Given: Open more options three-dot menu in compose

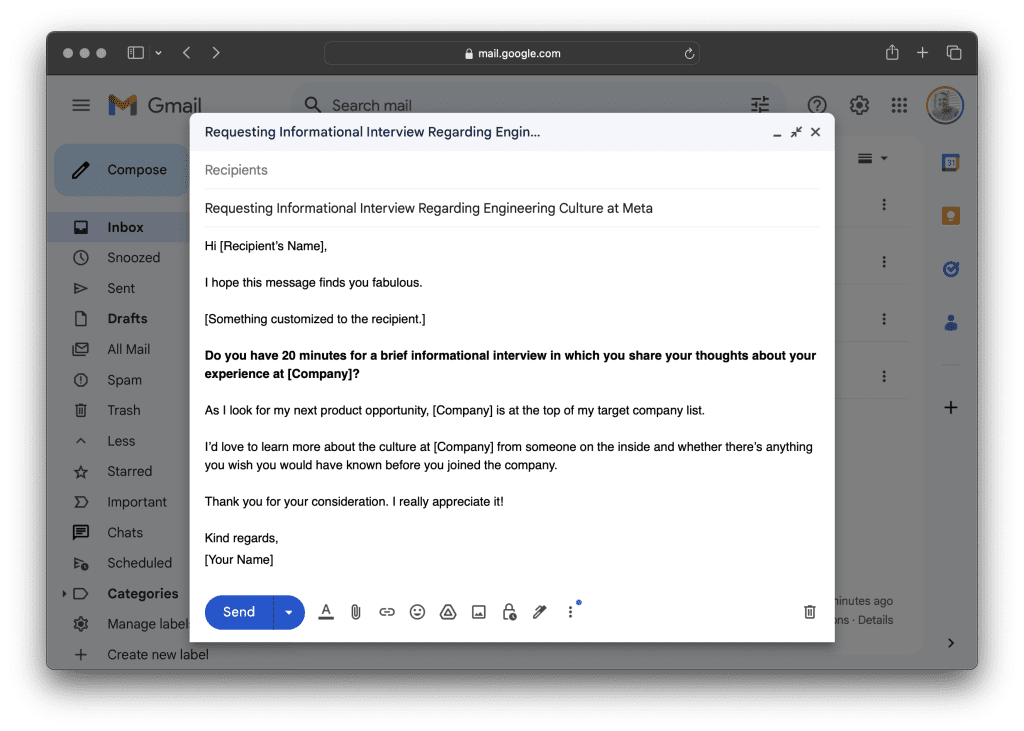Looking at the screenshot, I should [x=570, y=612].
